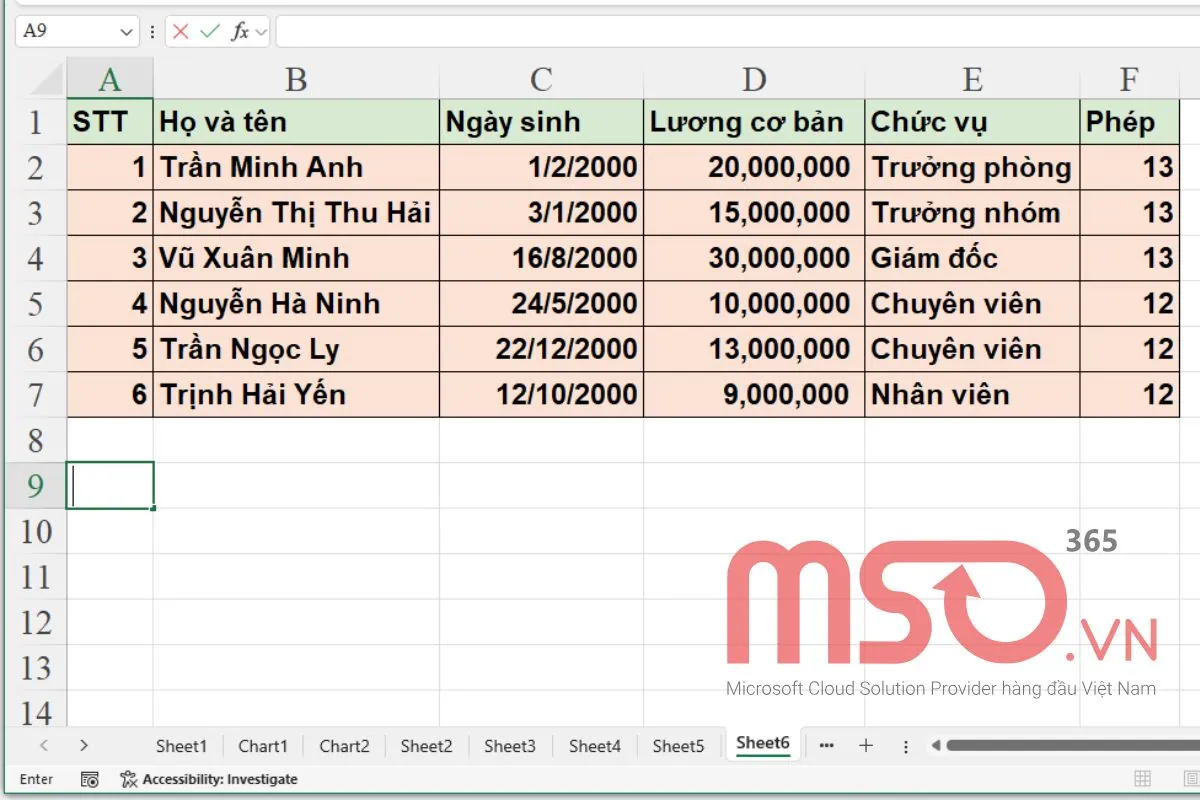The height and width of the screenshot is (800, 1200).
Task: Click row header 7
Action: coord(37,394)
